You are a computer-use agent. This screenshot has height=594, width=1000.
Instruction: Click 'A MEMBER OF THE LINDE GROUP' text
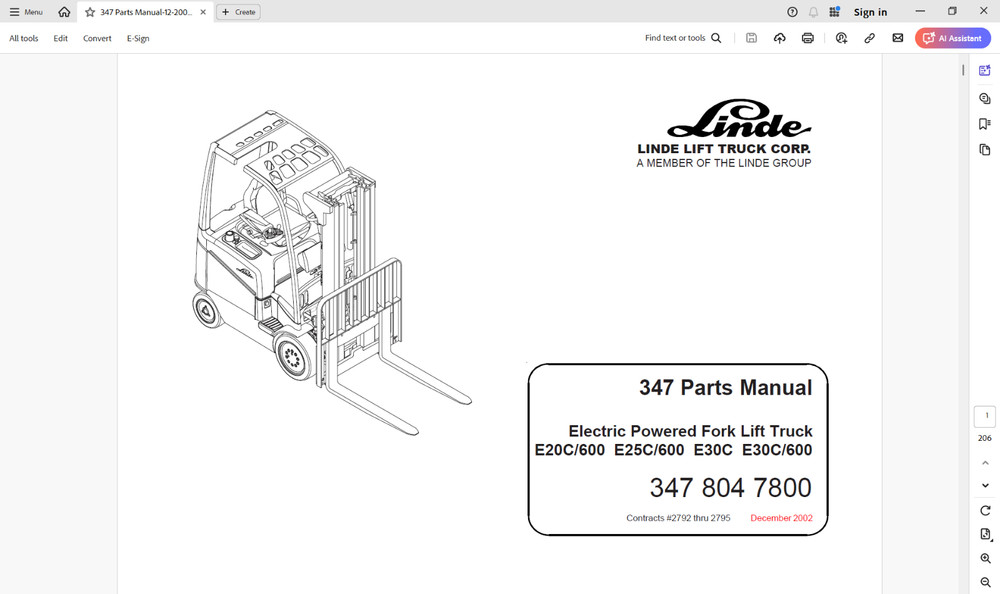pos(724,163)
